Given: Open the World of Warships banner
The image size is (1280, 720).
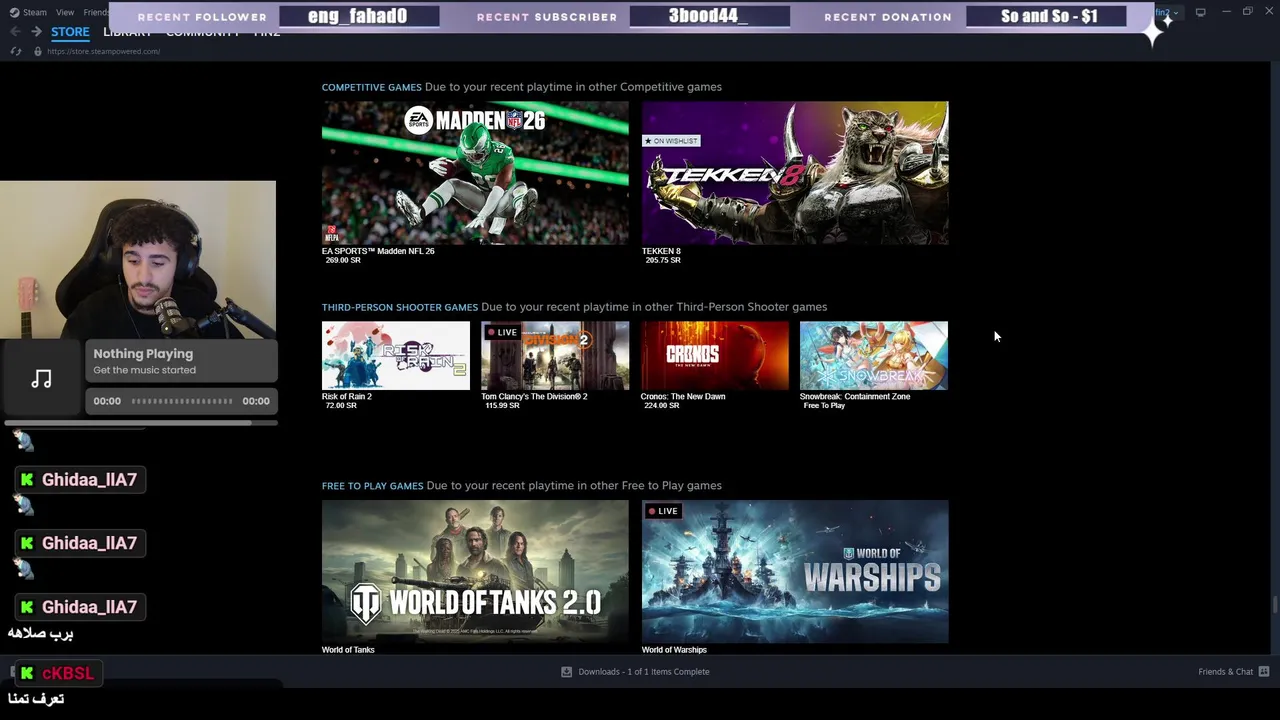Looking at the screenshot, I should pos(795,572).
